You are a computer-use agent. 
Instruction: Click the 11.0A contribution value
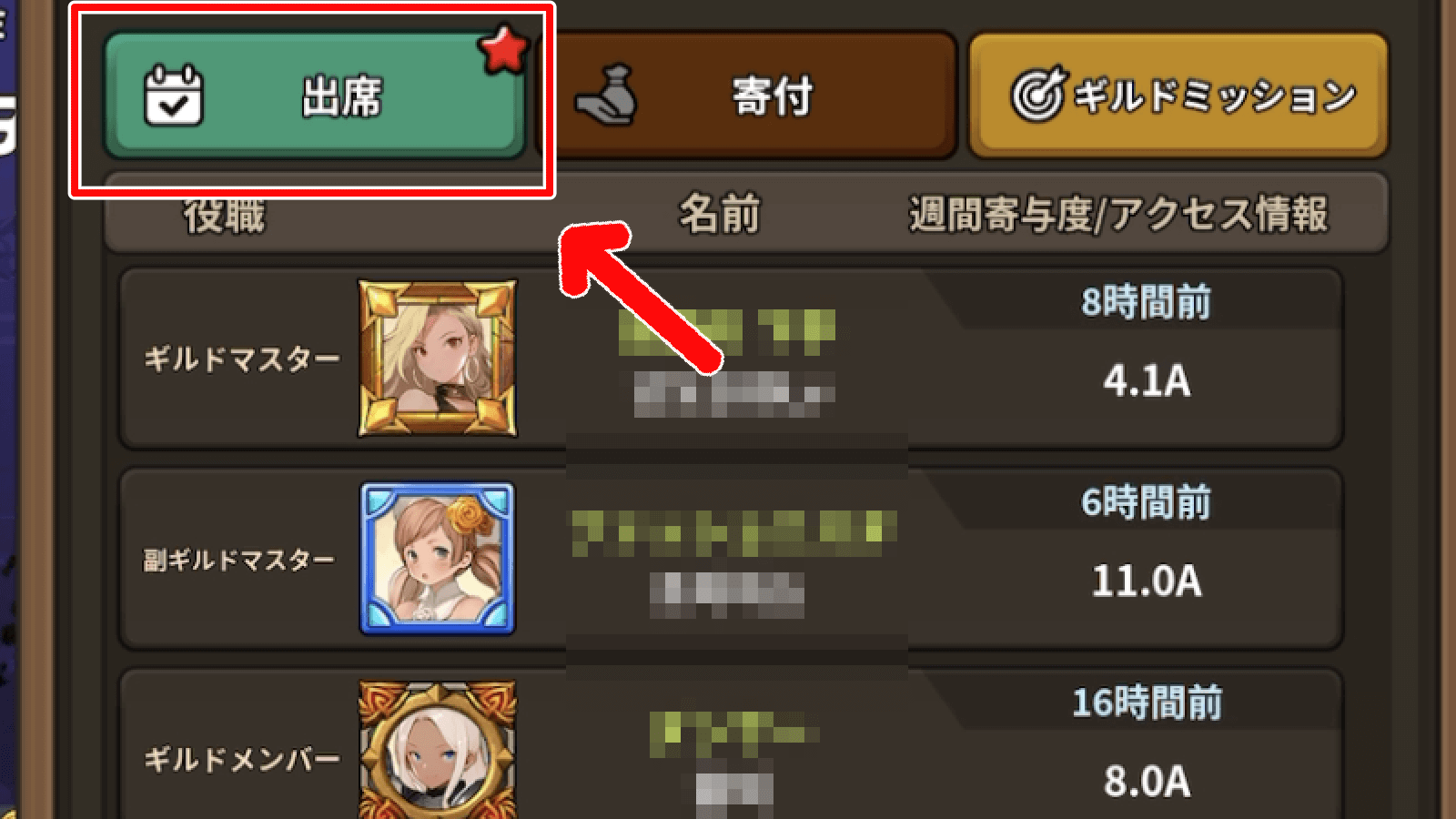[x=1147, y=581]
